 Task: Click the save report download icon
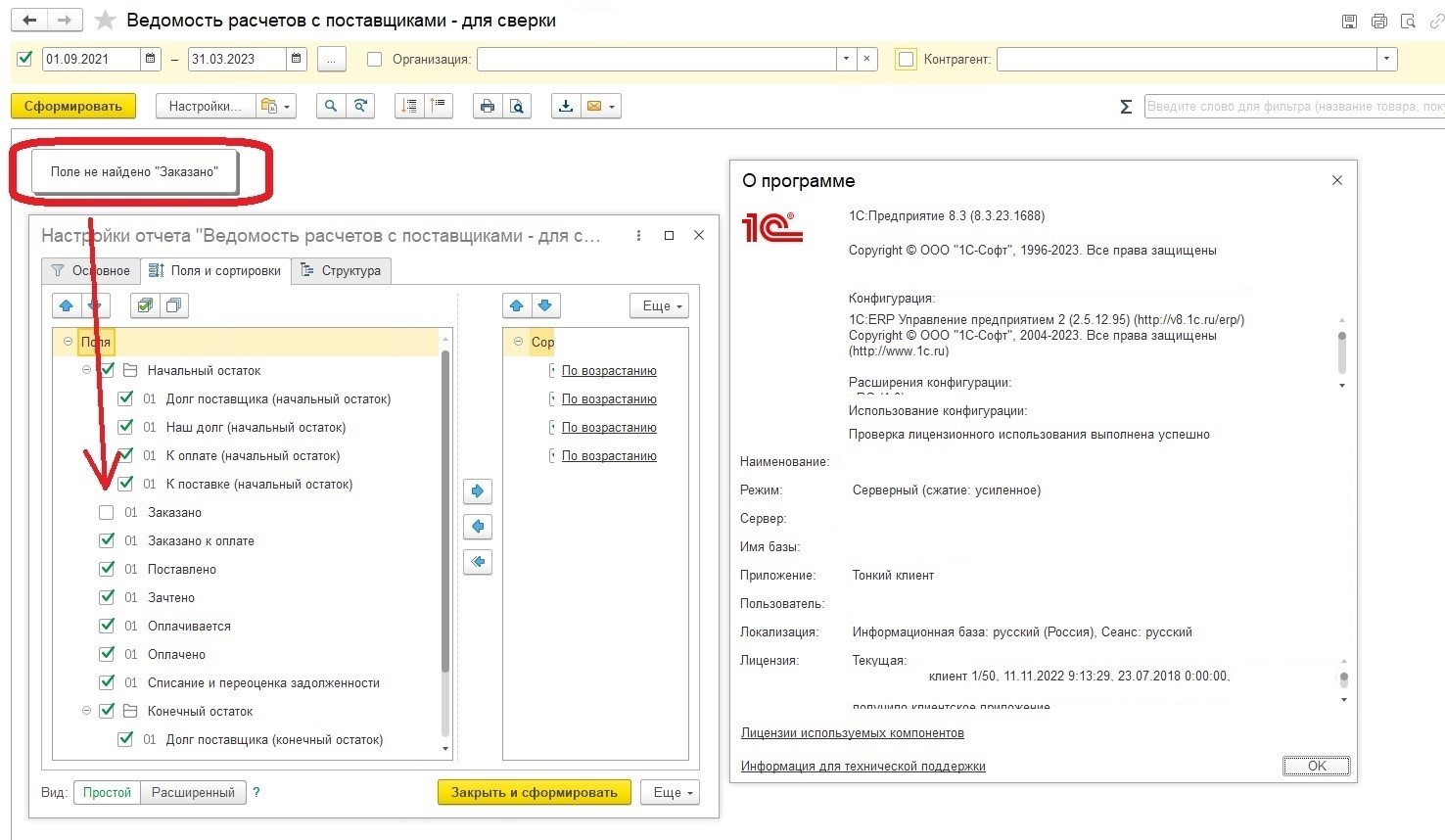pyautogui.click(x=566, y=107)
